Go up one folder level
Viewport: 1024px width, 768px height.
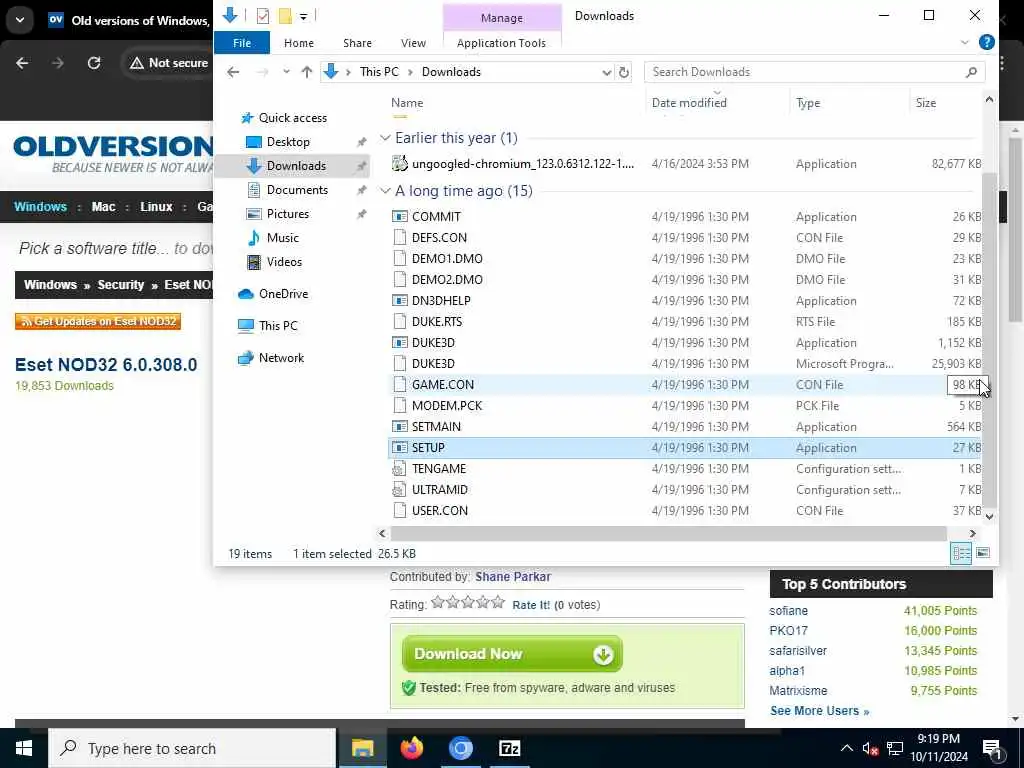[x=306, y=72]
